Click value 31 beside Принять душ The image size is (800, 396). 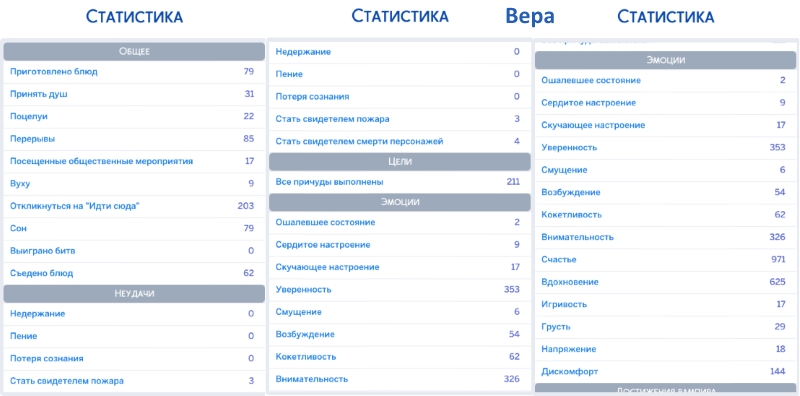tap(249, 94)
